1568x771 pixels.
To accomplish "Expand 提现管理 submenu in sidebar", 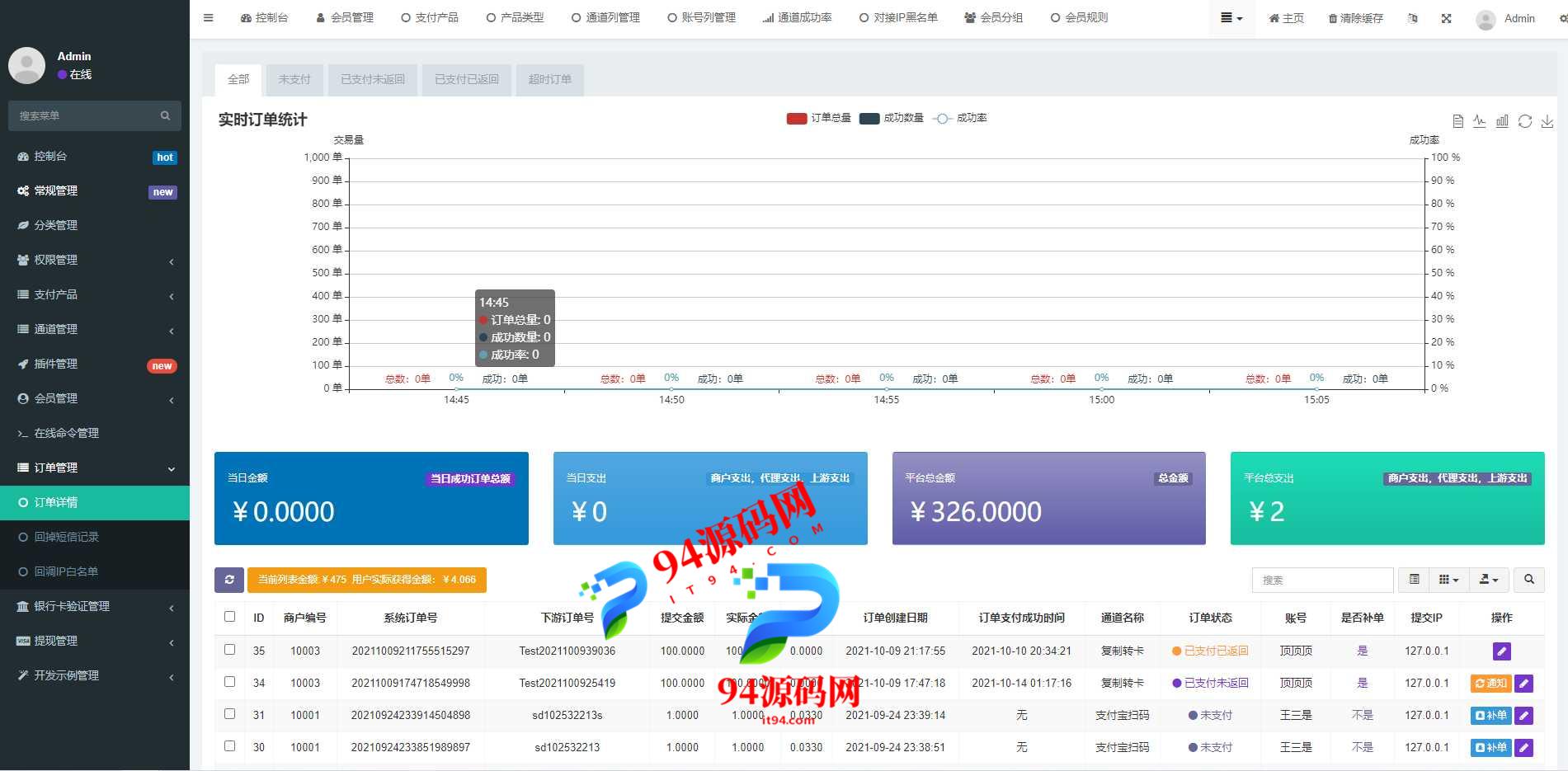I will point(95,641).
